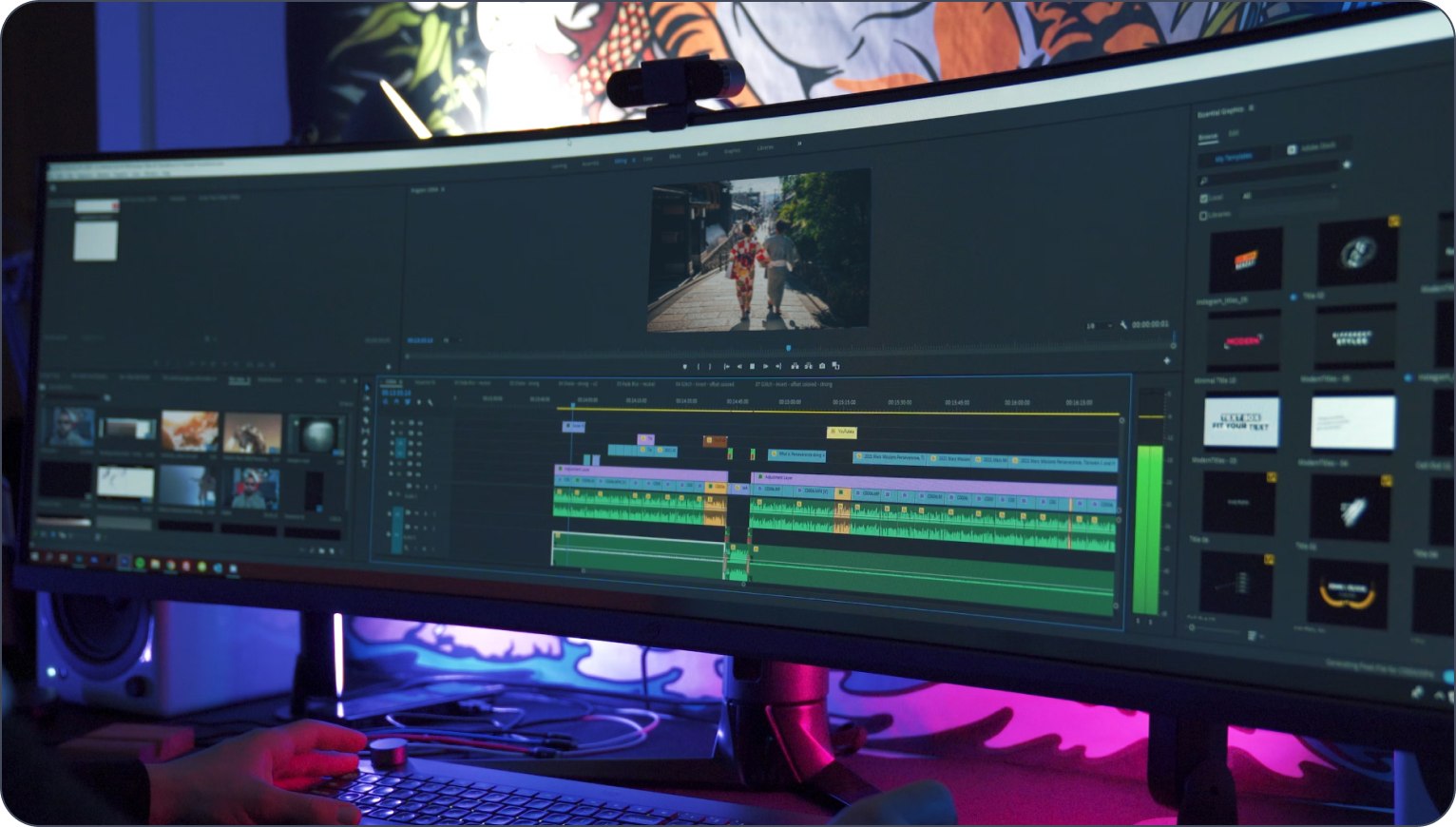The height and width of the screenshot is (827, 1456).
Task: Open the Browse tab in Essential Graphics
Action: click(1208, 137)
